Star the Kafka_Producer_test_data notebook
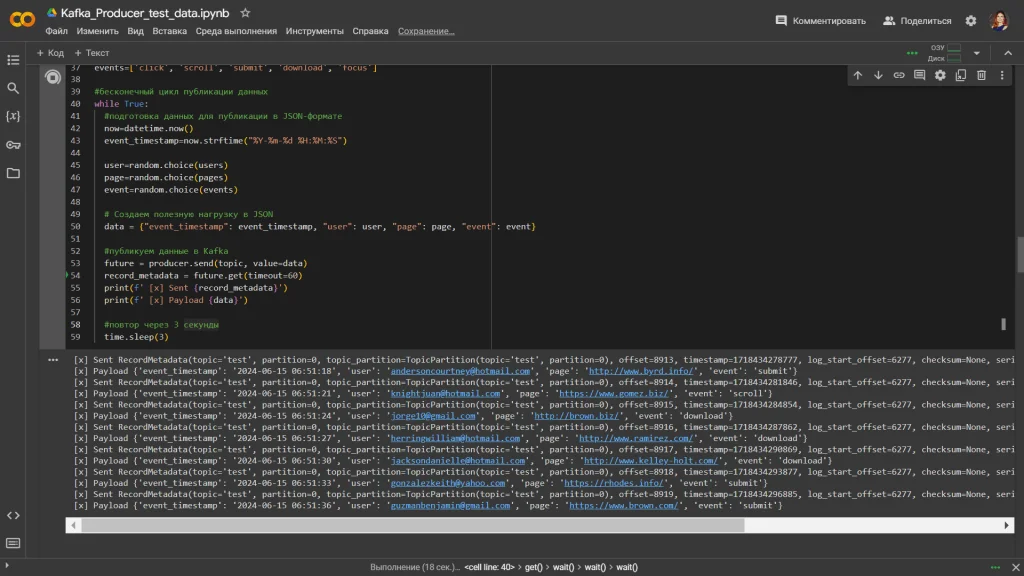 click(245, 13)
